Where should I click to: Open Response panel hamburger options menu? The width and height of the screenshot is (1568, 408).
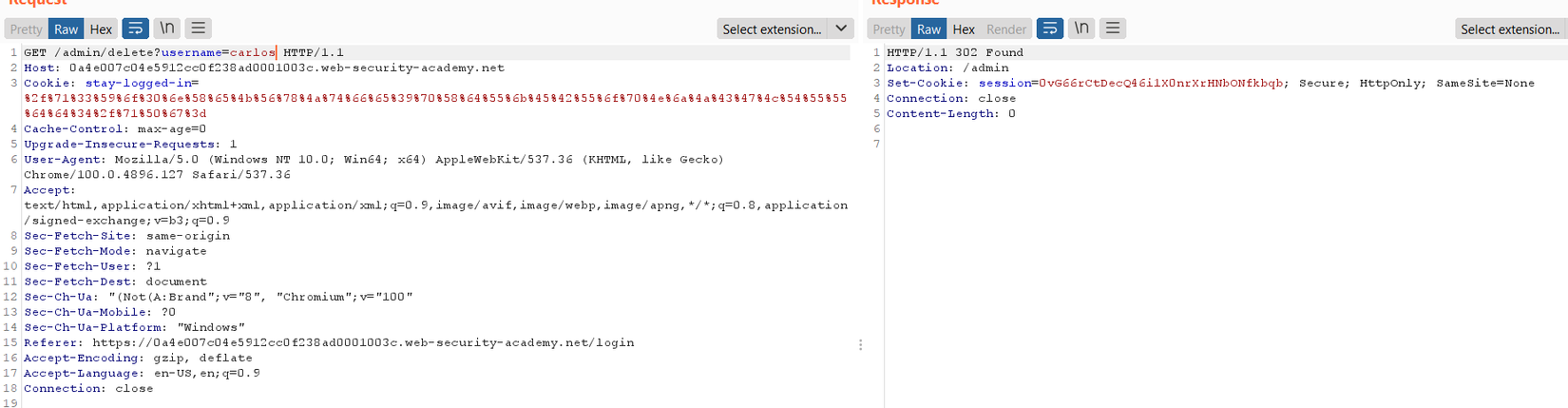coord(1112,29)
